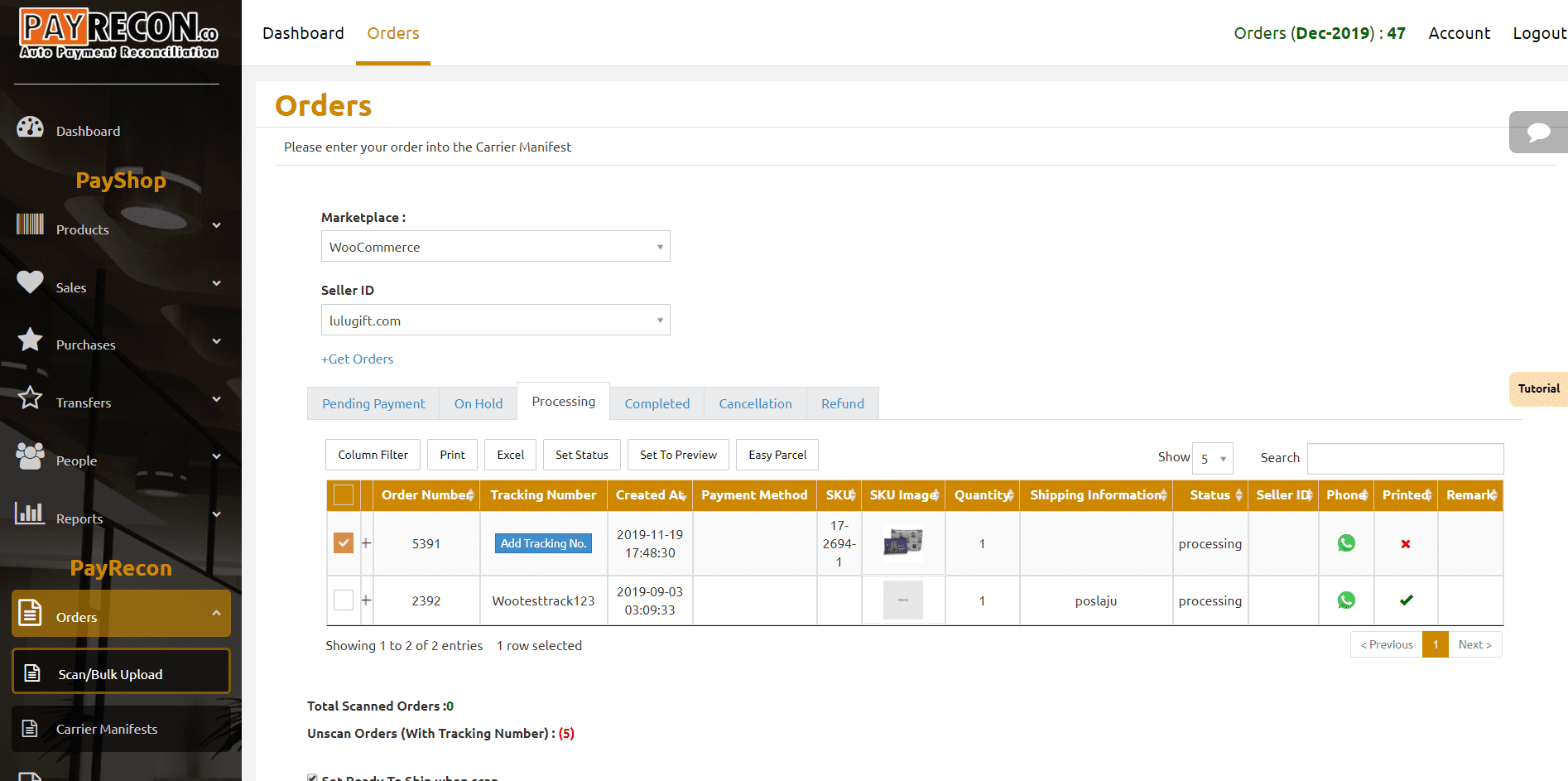1568x781 pixels.
Task: Click the Easy Parcel button
Action: tap(777, 455)
